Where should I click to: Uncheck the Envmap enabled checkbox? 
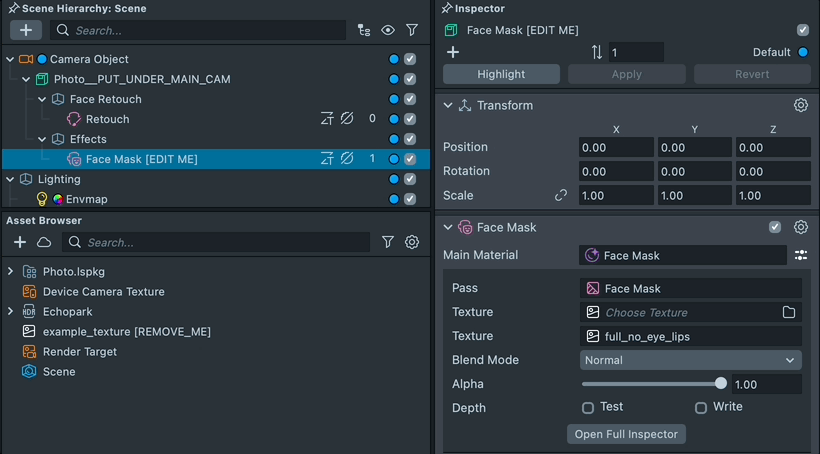(x=410, y=199)
